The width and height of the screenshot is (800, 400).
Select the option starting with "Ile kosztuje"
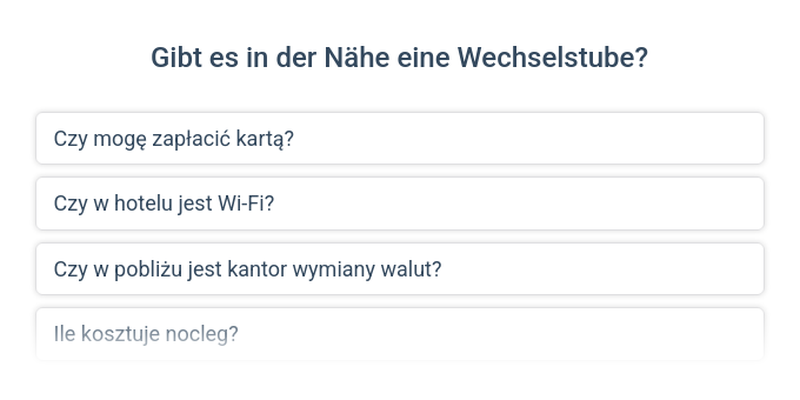point(400,333)
